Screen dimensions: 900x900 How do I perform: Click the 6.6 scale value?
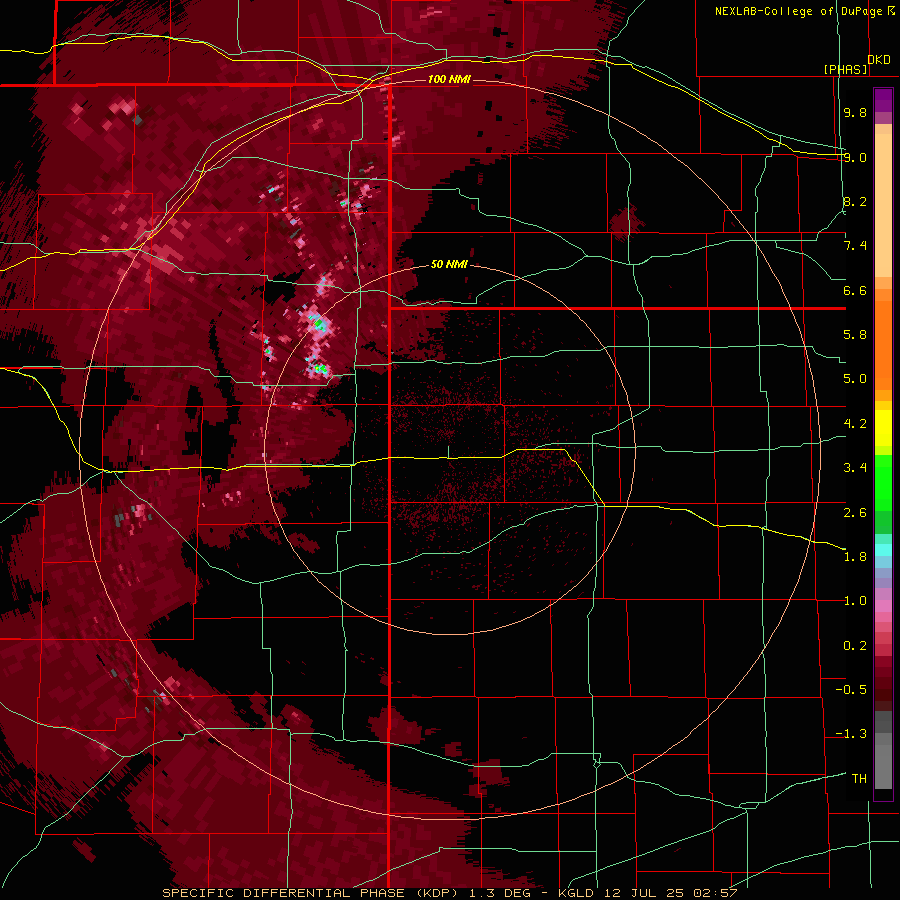(855, 290)
